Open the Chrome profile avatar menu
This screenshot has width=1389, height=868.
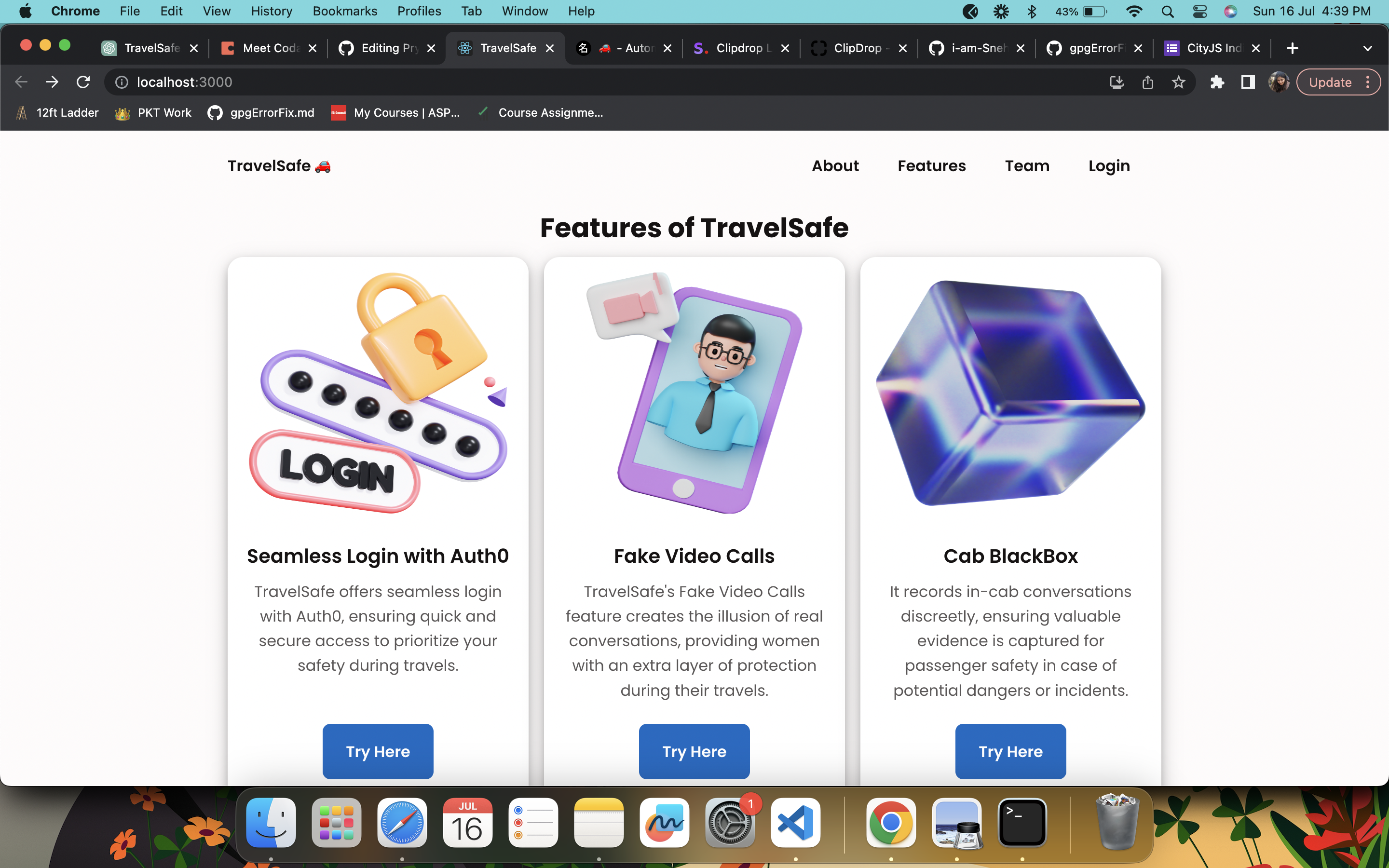click(x=1279, y=82)
